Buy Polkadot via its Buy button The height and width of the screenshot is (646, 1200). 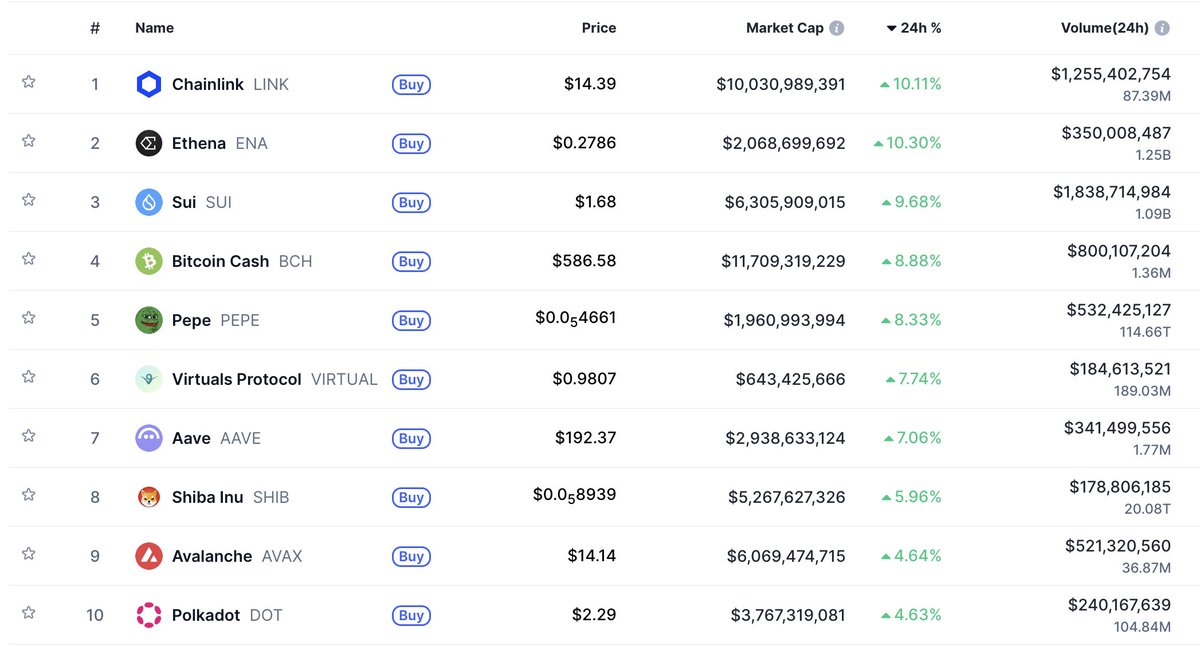tap(411, 616)
